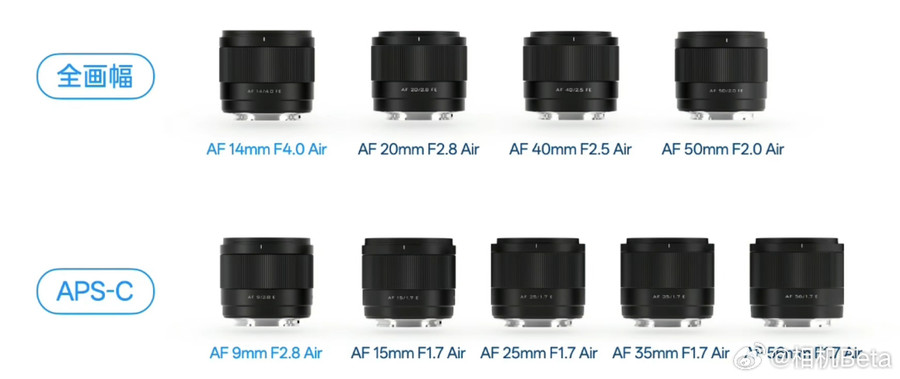Select the 全画幅 category button
The width and height of the screenshot is (900, 379).
click(x=95, y=76)
